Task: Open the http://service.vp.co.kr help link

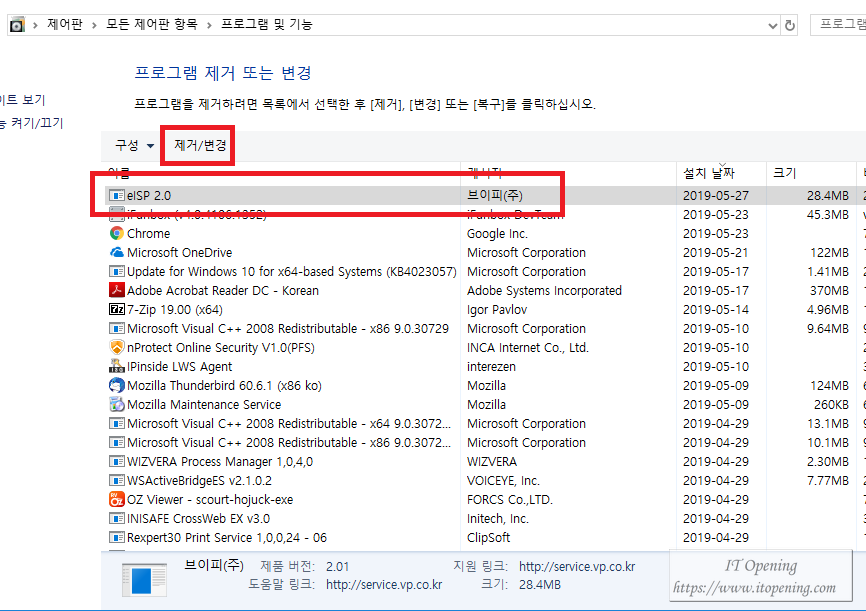Action: pos(384,584)
